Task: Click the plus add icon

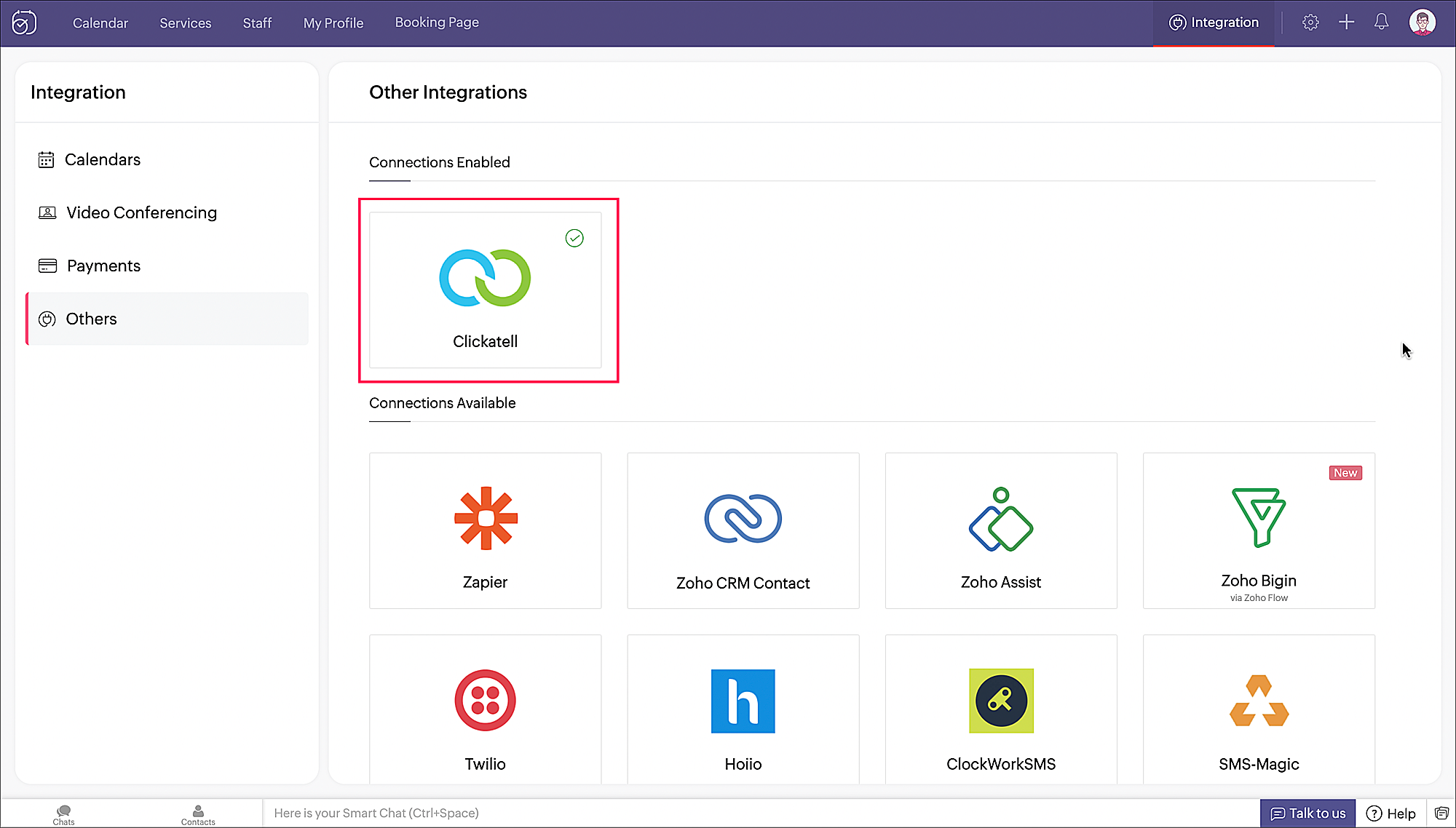Action: click(1347, 23)
